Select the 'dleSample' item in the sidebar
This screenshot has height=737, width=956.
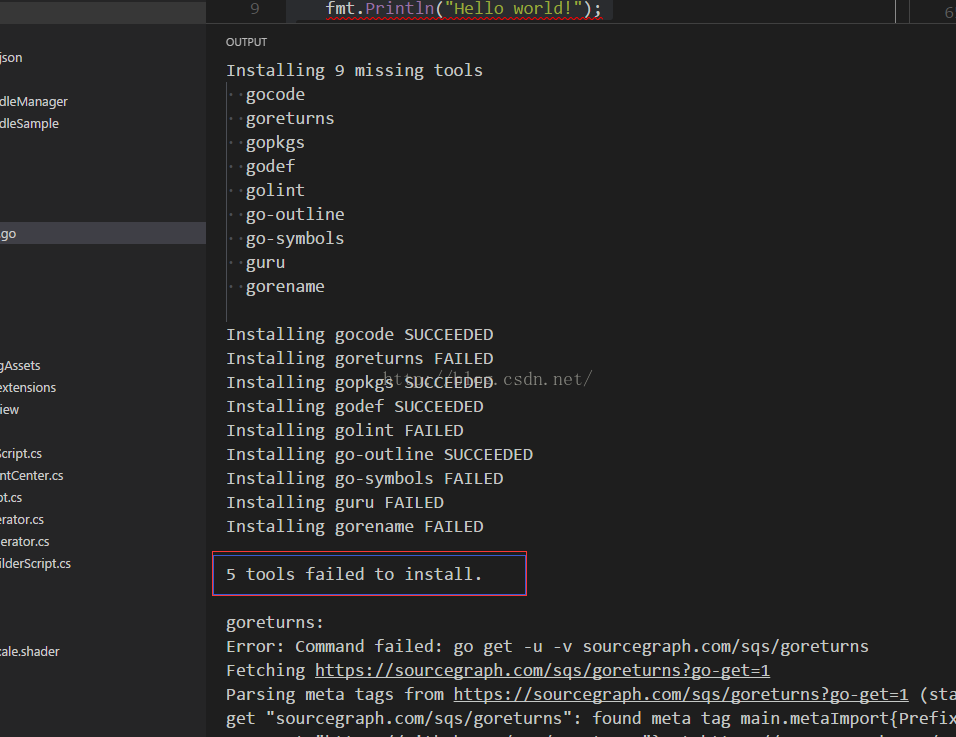click(x=29, y=124)
